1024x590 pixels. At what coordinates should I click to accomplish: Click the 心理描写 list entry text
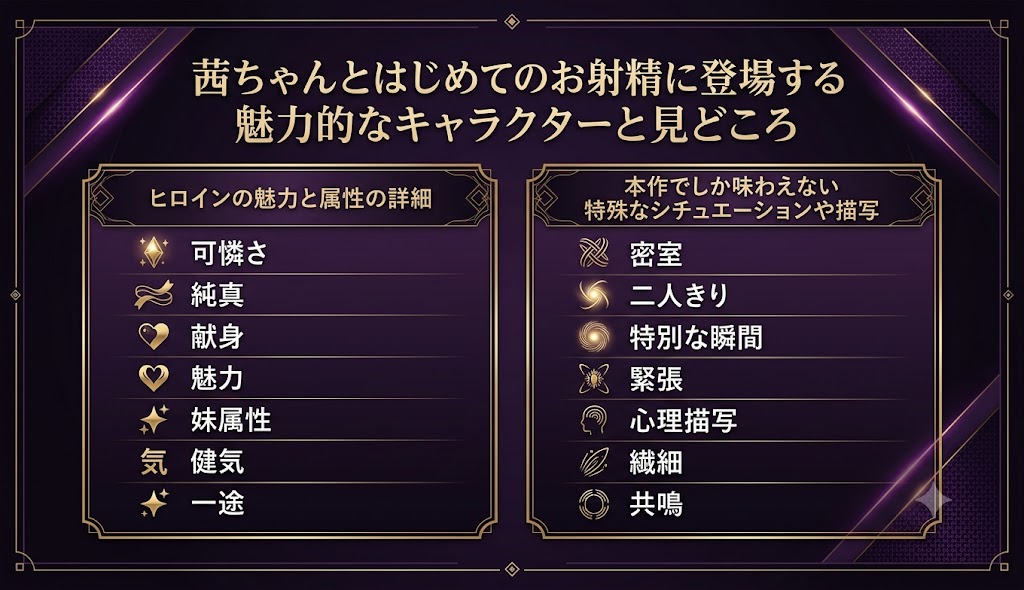click(683, 421)
